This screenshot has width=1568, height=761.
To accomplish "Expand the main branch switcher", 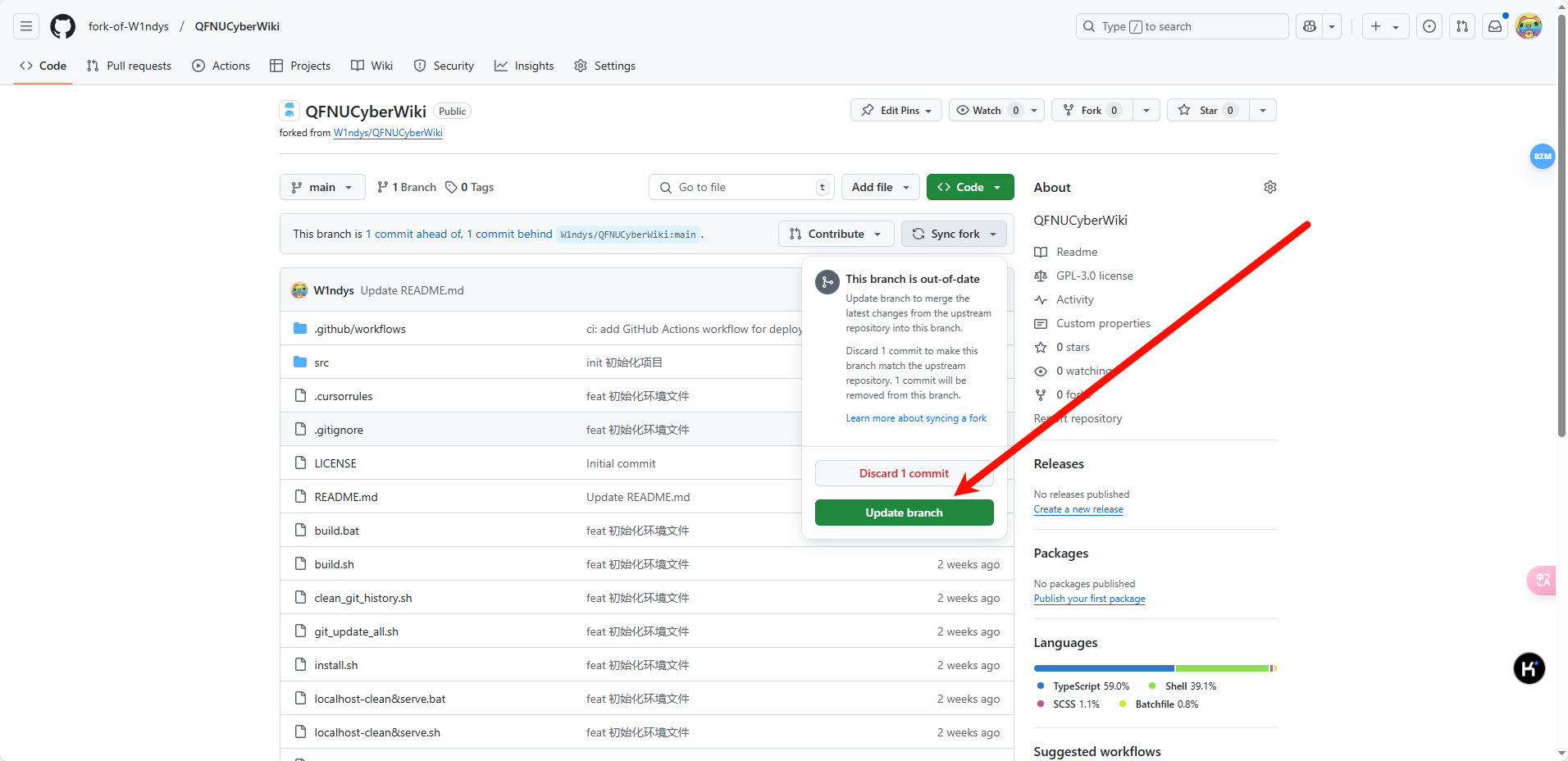I will point(322,187).
